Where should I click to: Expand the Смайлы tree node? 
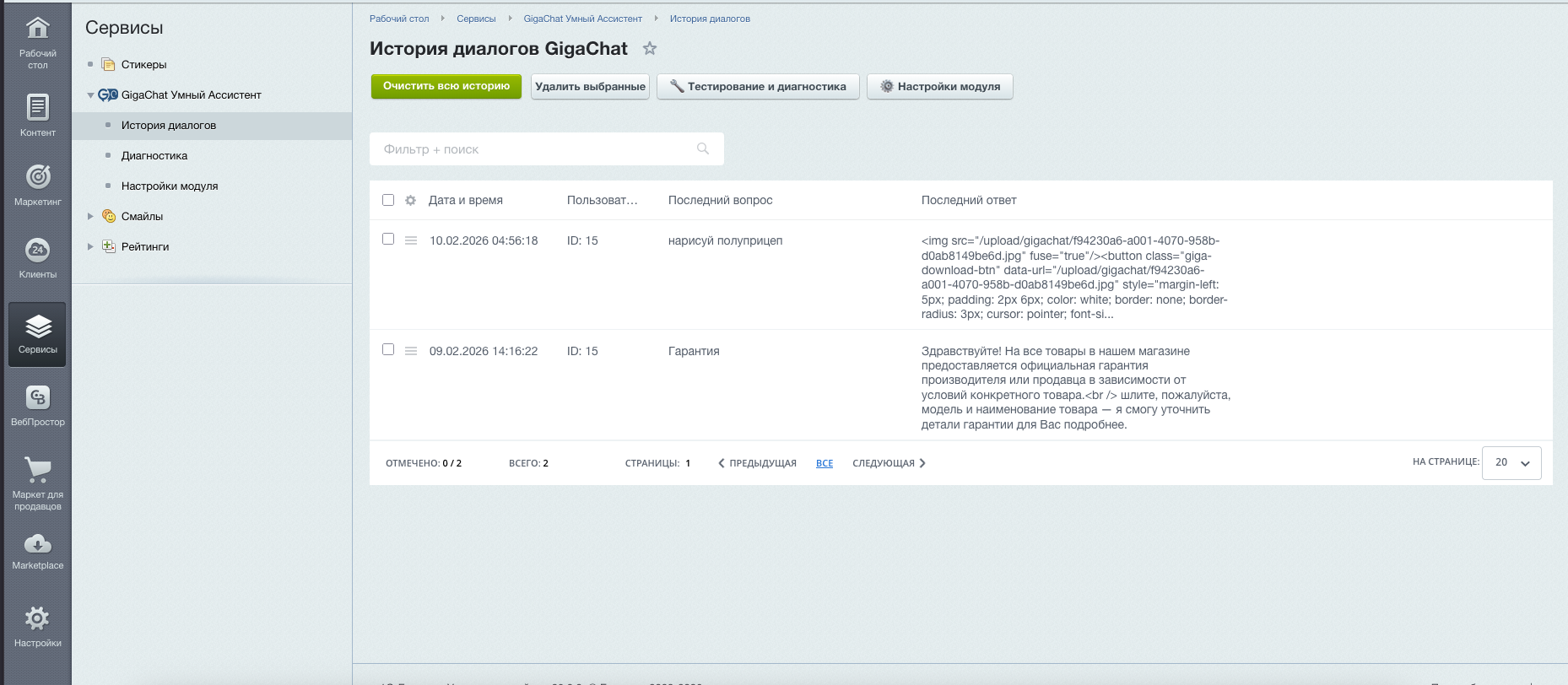[x=90, y=217]
